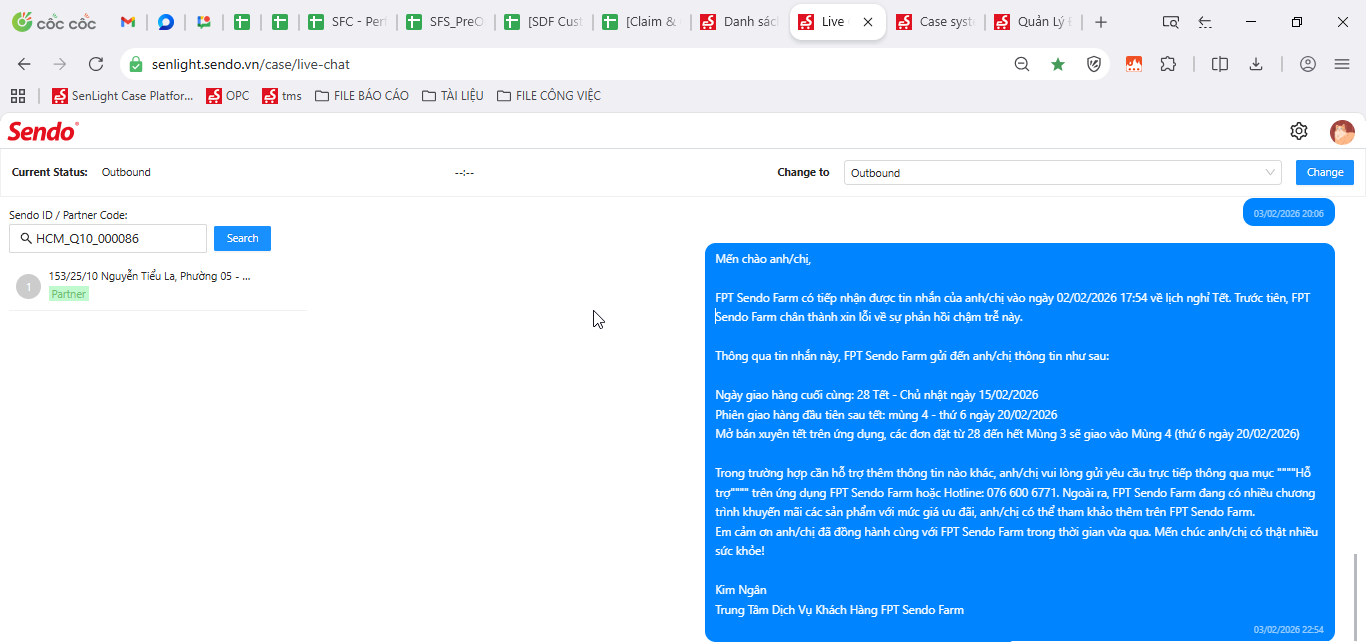Click the Outbound current status text

point(126,172)
